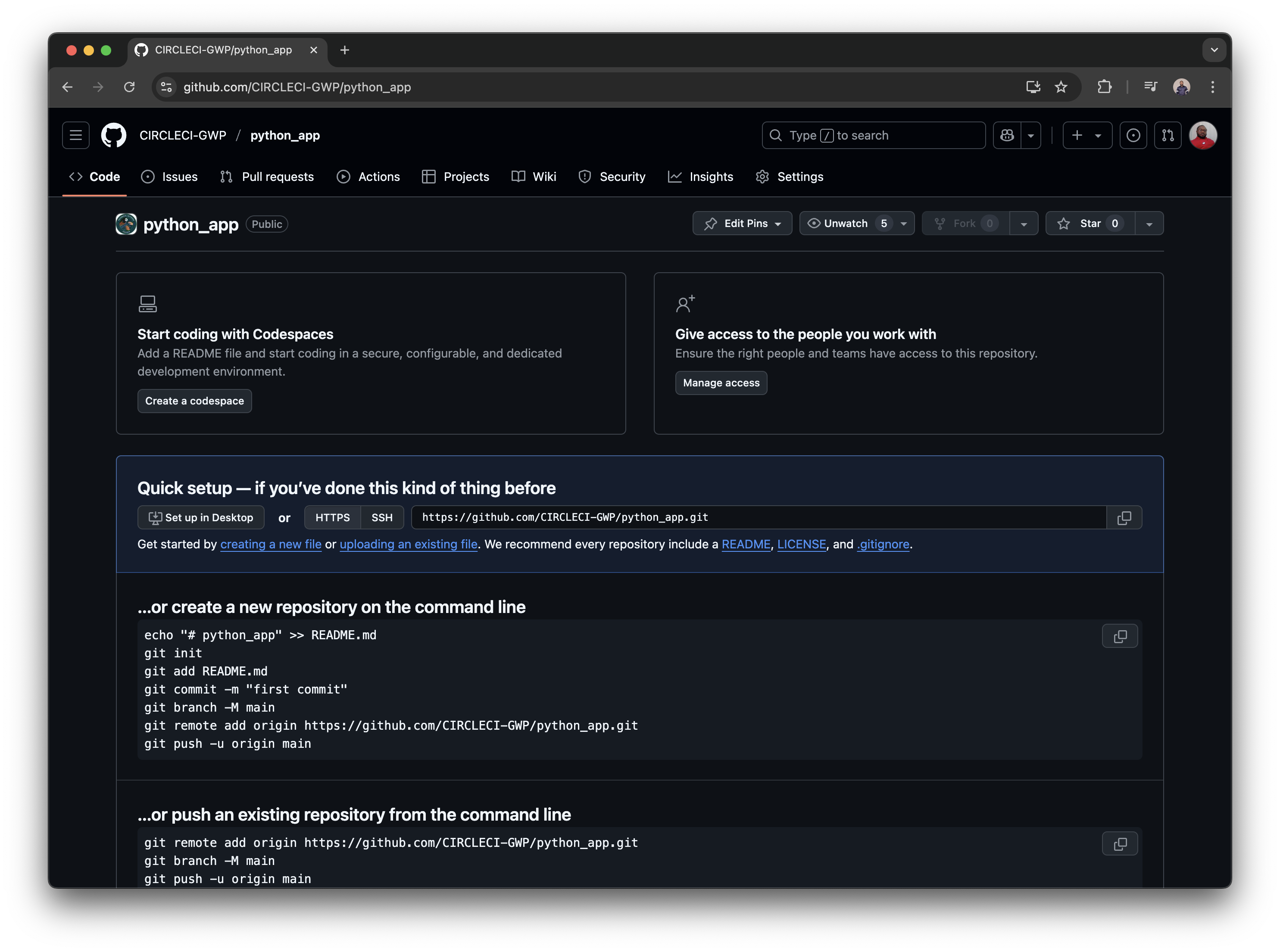The width and height of the screenshot is (1280, 952).
Task: Select the SSH protocol option
Action: click(x=382, y=517)
